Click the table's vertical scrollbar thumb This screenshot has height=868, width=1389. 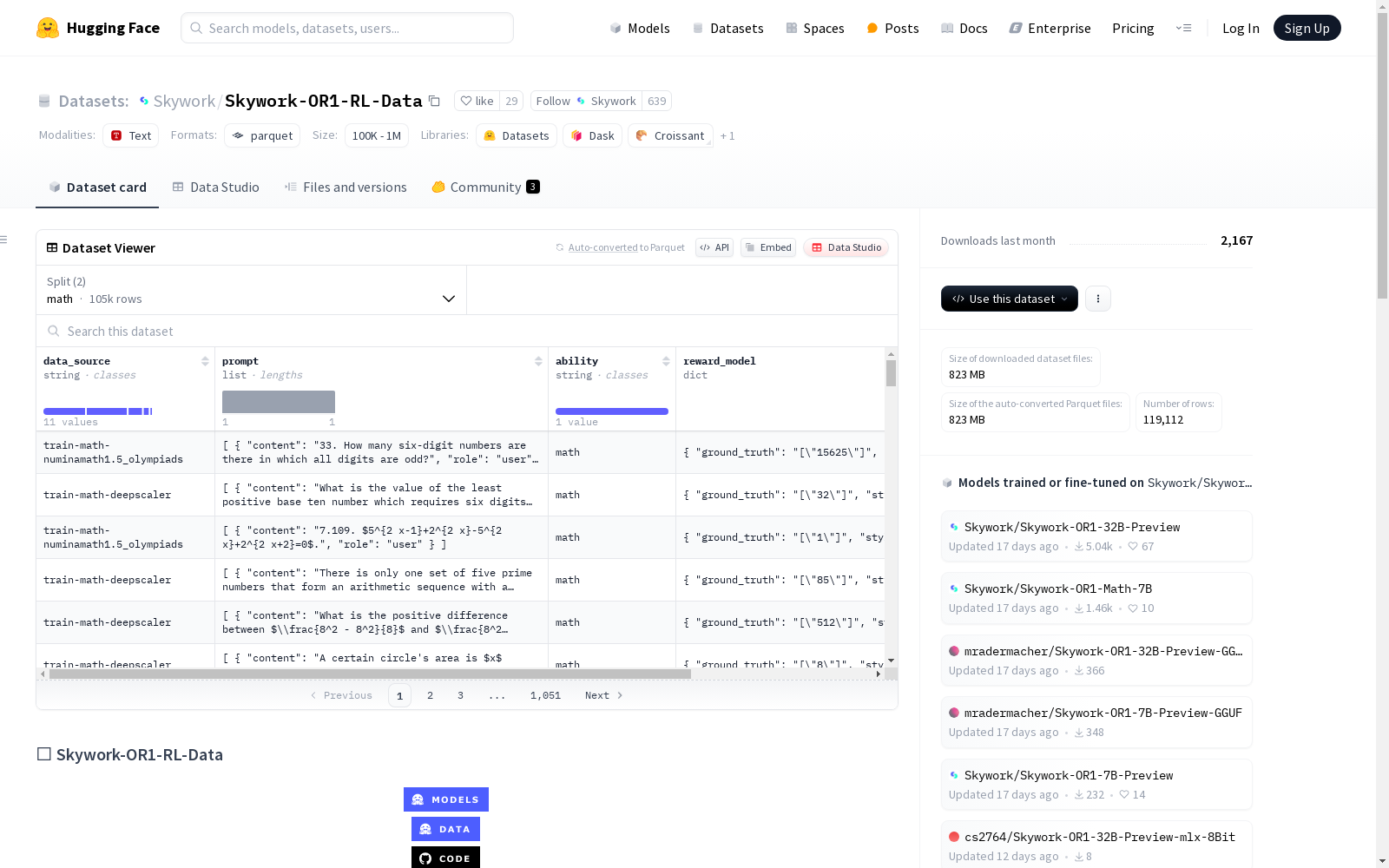click(891, 373)
